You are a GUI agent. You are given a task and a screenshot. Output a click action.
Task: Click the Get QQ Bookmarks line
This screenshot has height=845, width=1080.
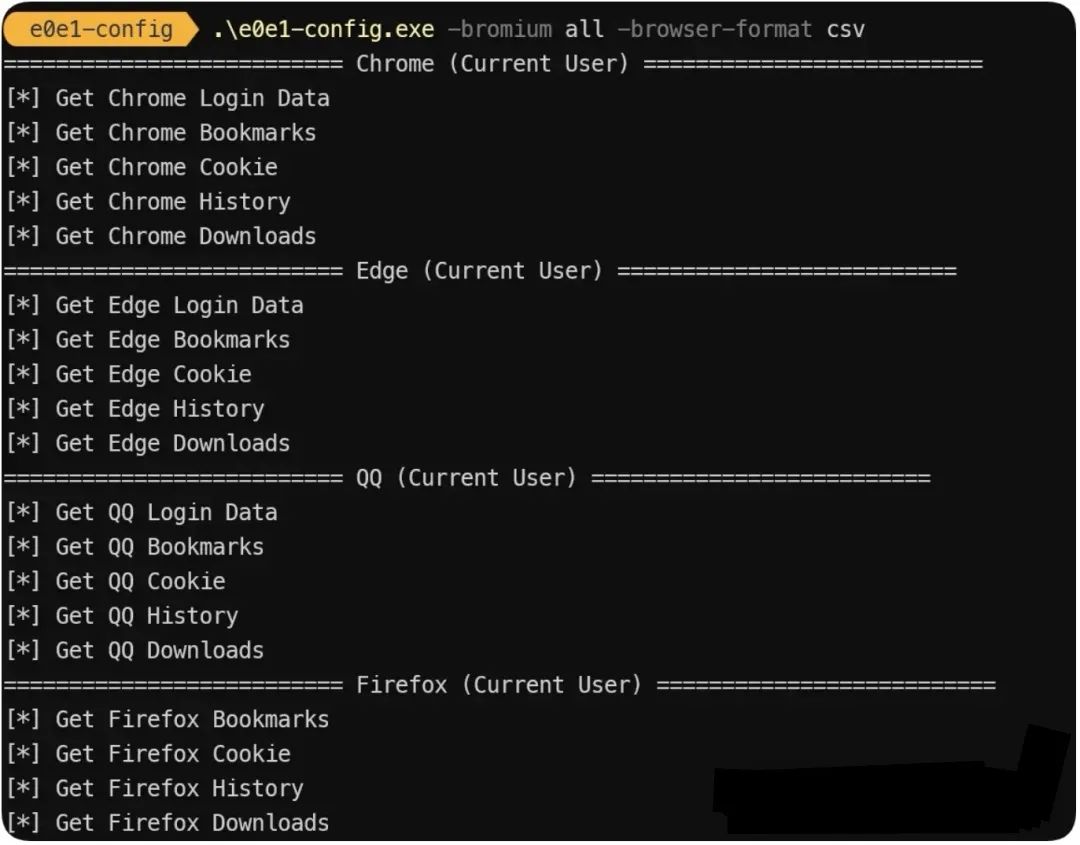click(x=136, y=547)
